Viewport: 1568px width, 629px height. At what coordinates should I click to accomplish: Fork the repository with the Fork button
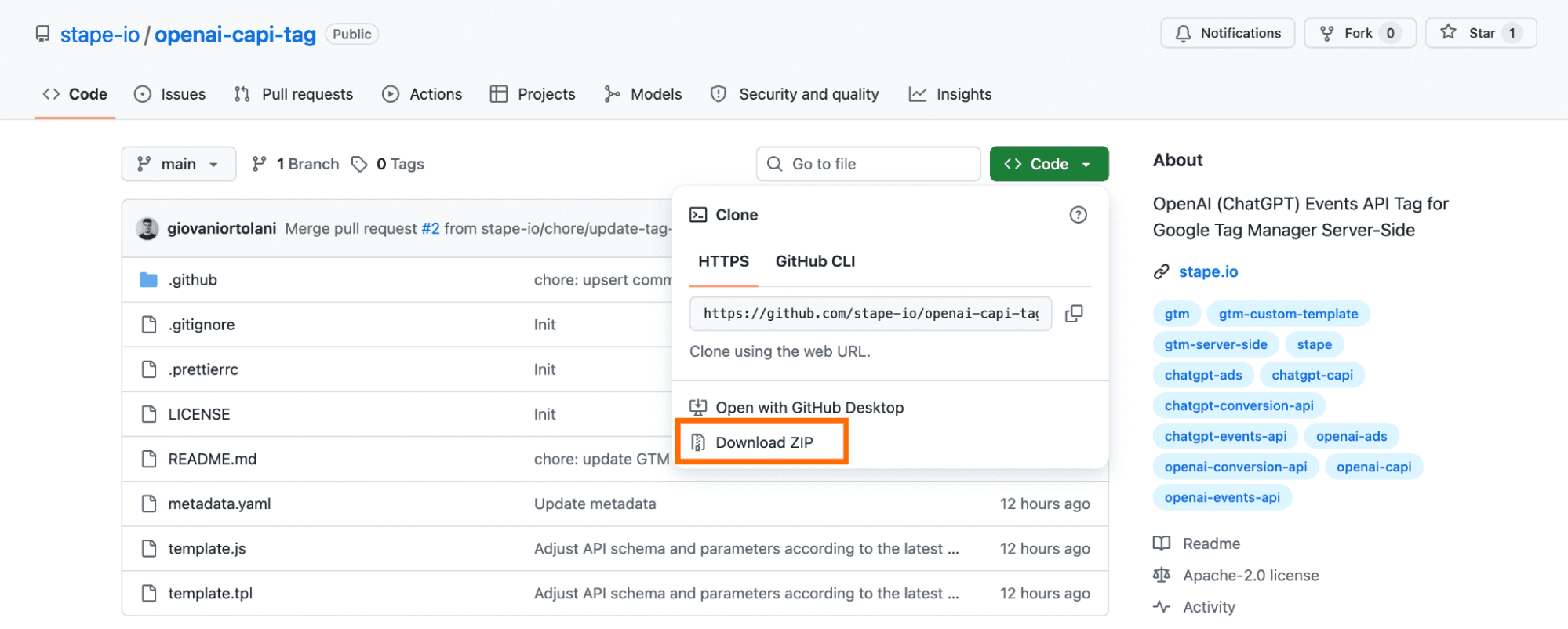click(1359, 33)
